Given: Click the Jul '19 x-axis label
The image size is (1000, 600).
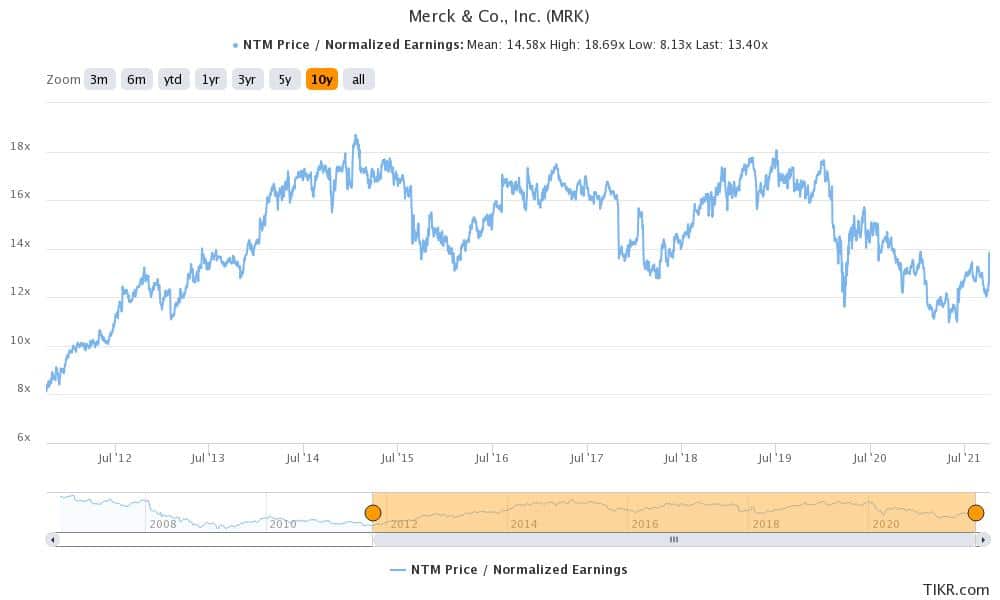Looking at the screenshot, I should 775,458.
